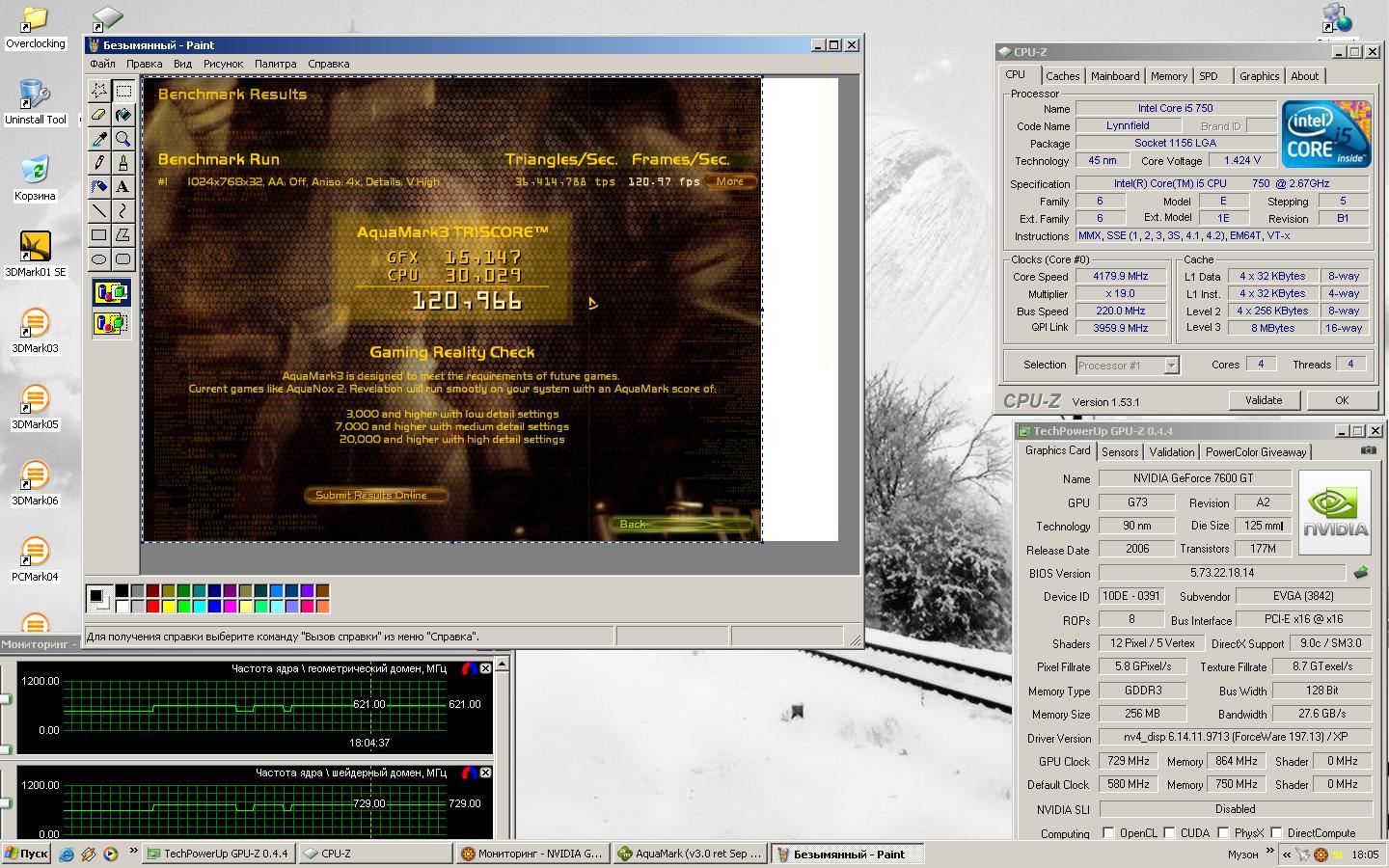Choose the Fill With Color bucket tool
Viewport: 1389px width, 868px height.
tap(123, 115)
